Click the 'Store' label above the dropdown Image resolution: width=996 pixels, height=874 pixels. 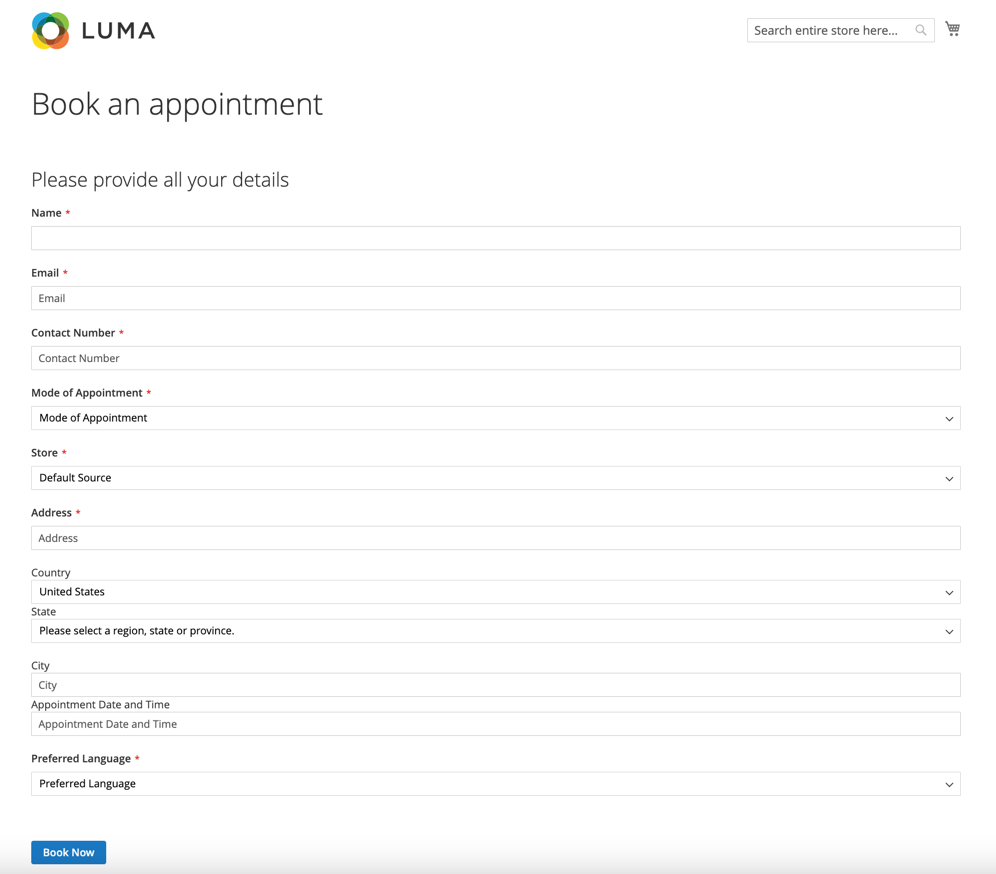44,453
